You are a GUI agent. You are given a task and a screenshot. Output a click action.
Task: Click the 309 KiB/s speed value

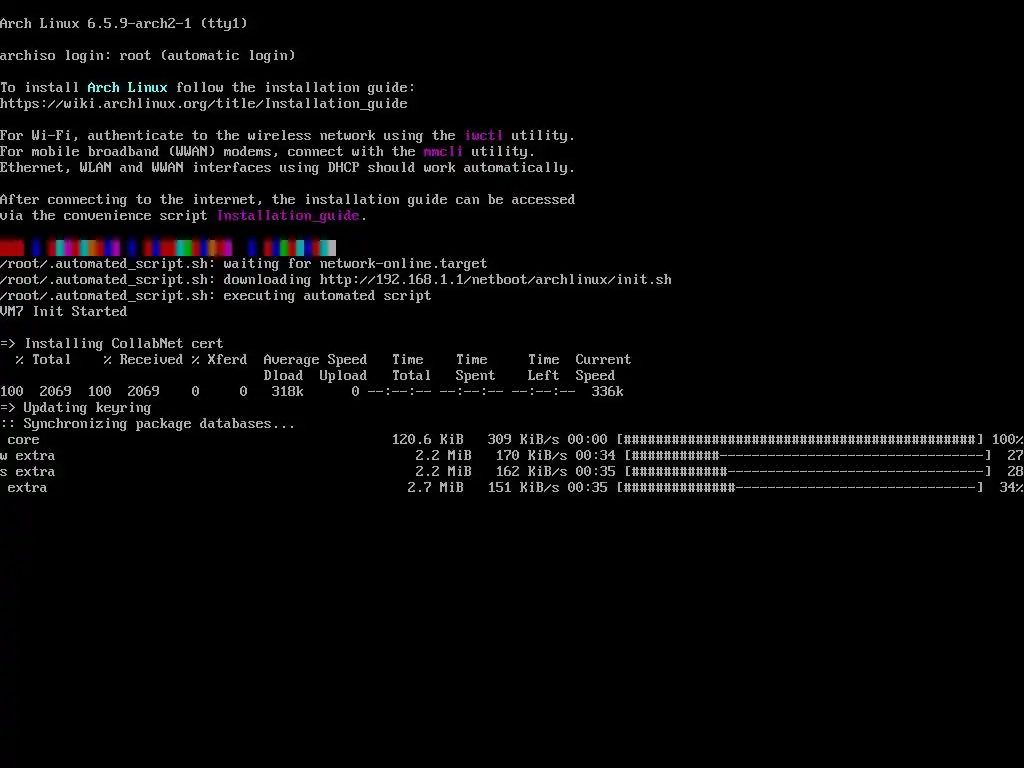point(523,440)
